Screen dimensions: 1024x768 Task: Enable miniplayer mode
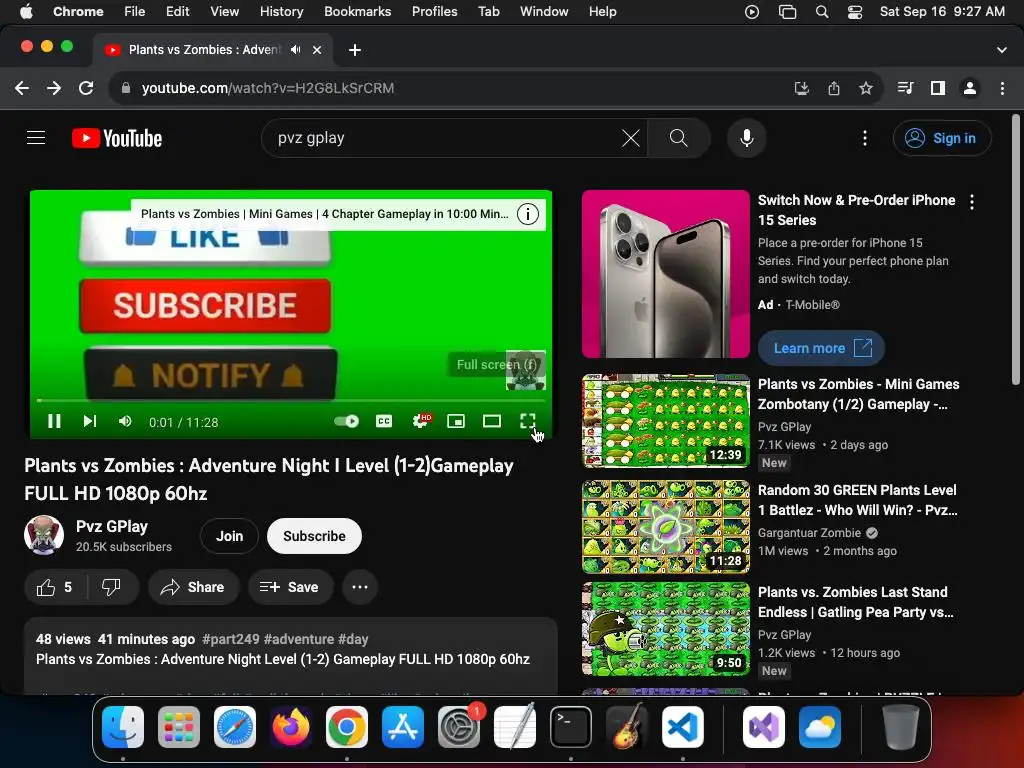pyautogui.click(x=456, y=422)
